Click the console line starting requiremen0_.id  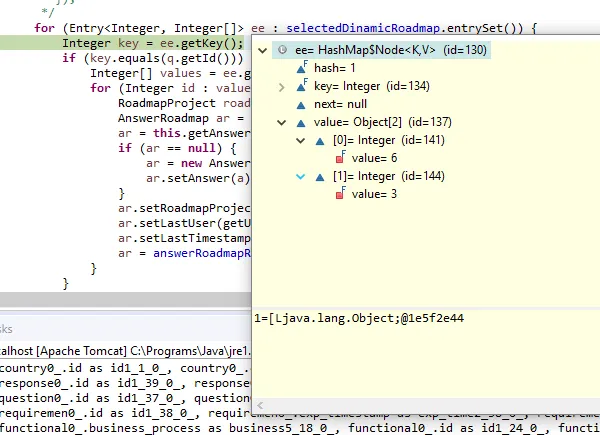click(125, 413)
